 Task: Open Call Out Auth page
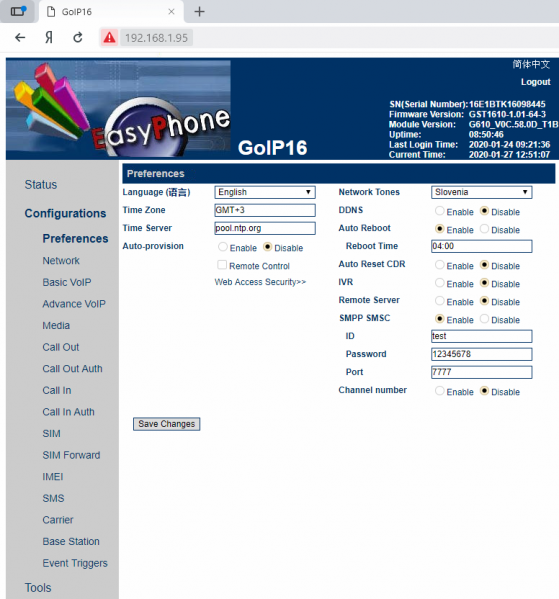click(73, 369)
